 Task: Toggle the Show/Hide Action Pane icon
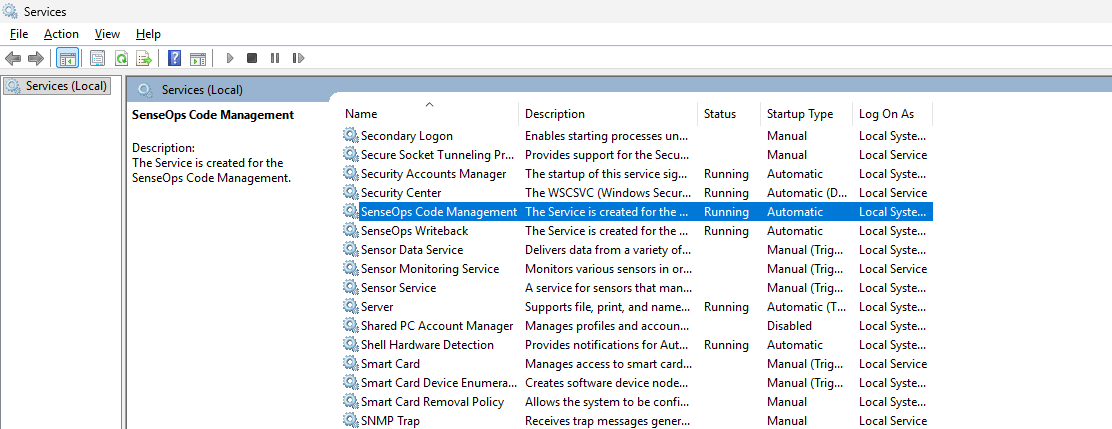[x=198, y=58]
